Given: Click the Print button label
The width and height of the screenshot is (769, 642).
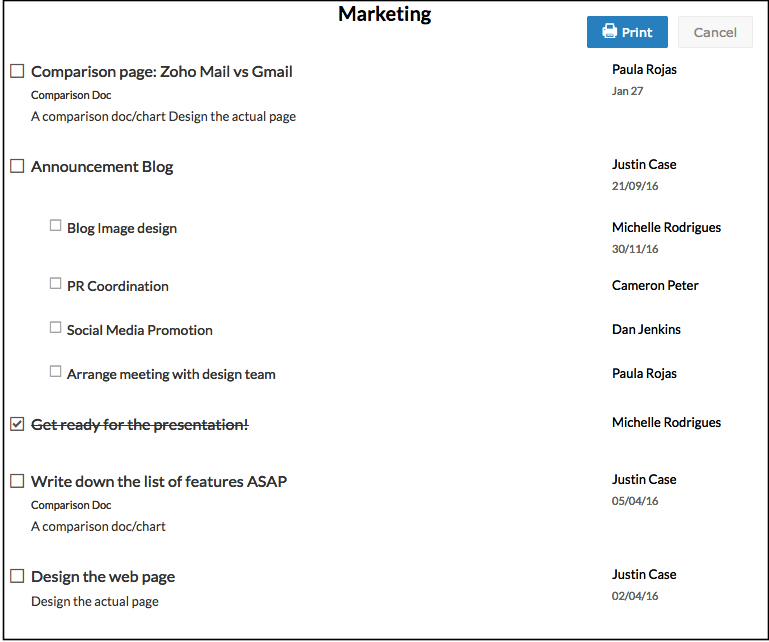Looking at the screenshot, I should point(637,32).
